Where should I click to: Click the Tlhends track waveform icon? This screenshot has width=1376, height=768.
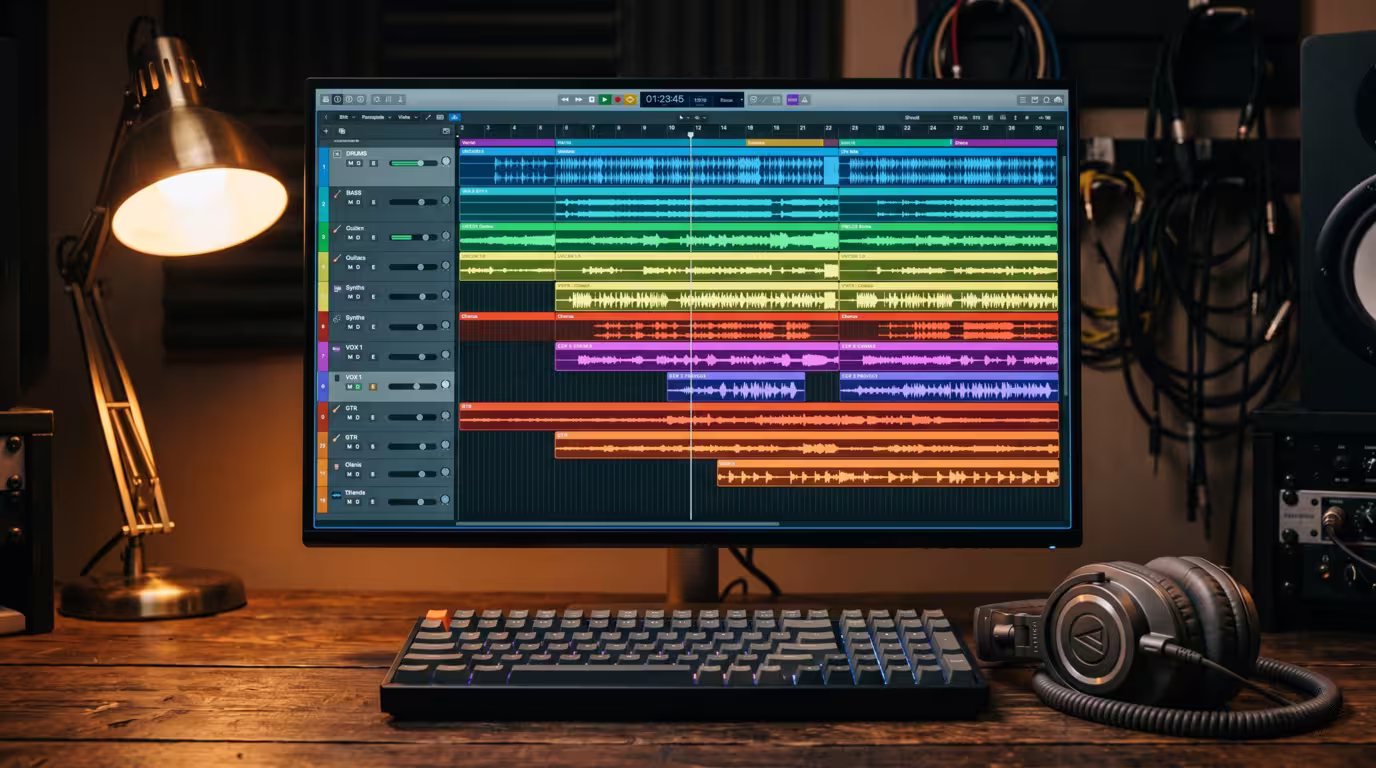coord(337,495)
